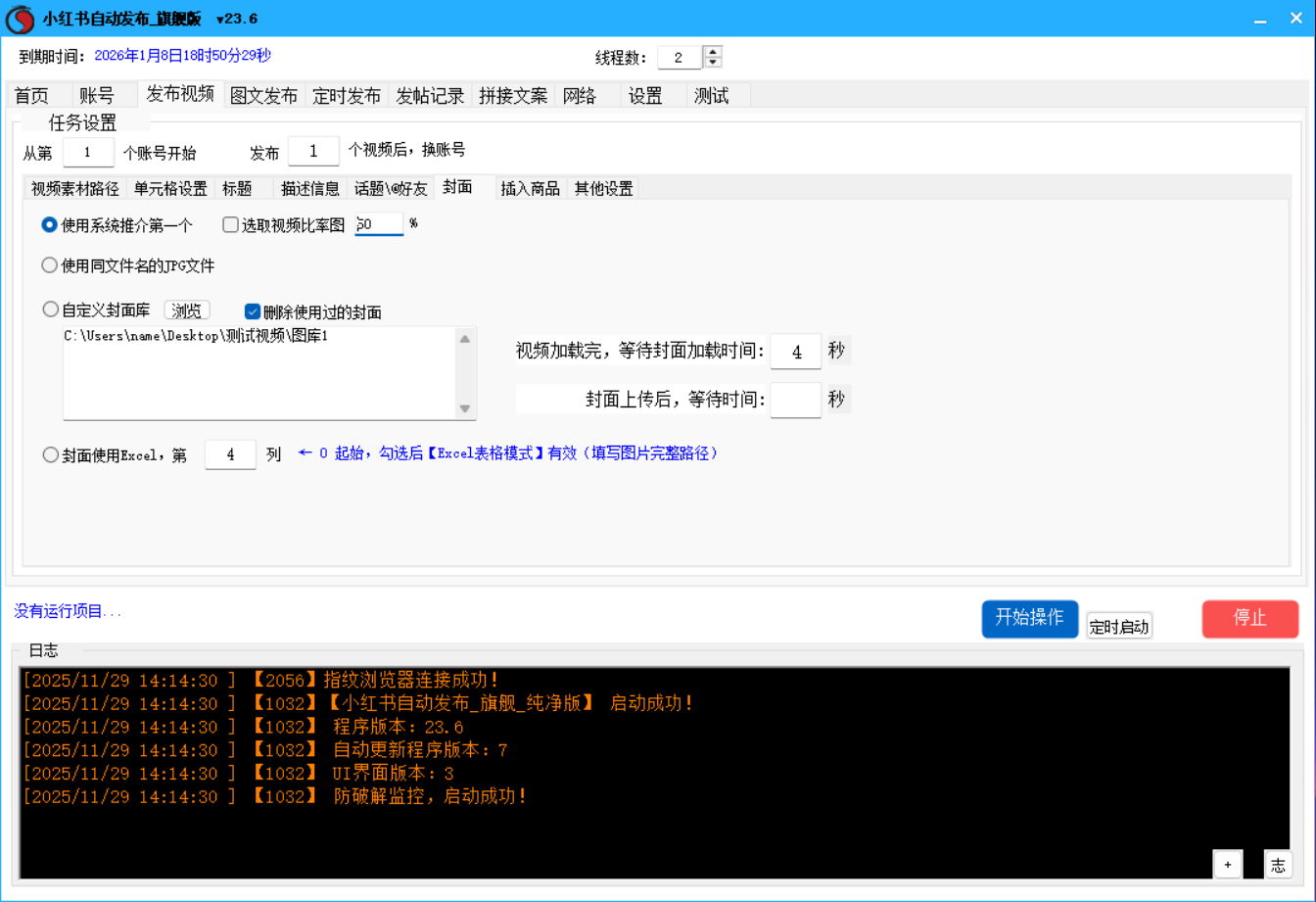Select 封面使用Excel radio option
The image size is (1316, 902).
coord(50,454)
